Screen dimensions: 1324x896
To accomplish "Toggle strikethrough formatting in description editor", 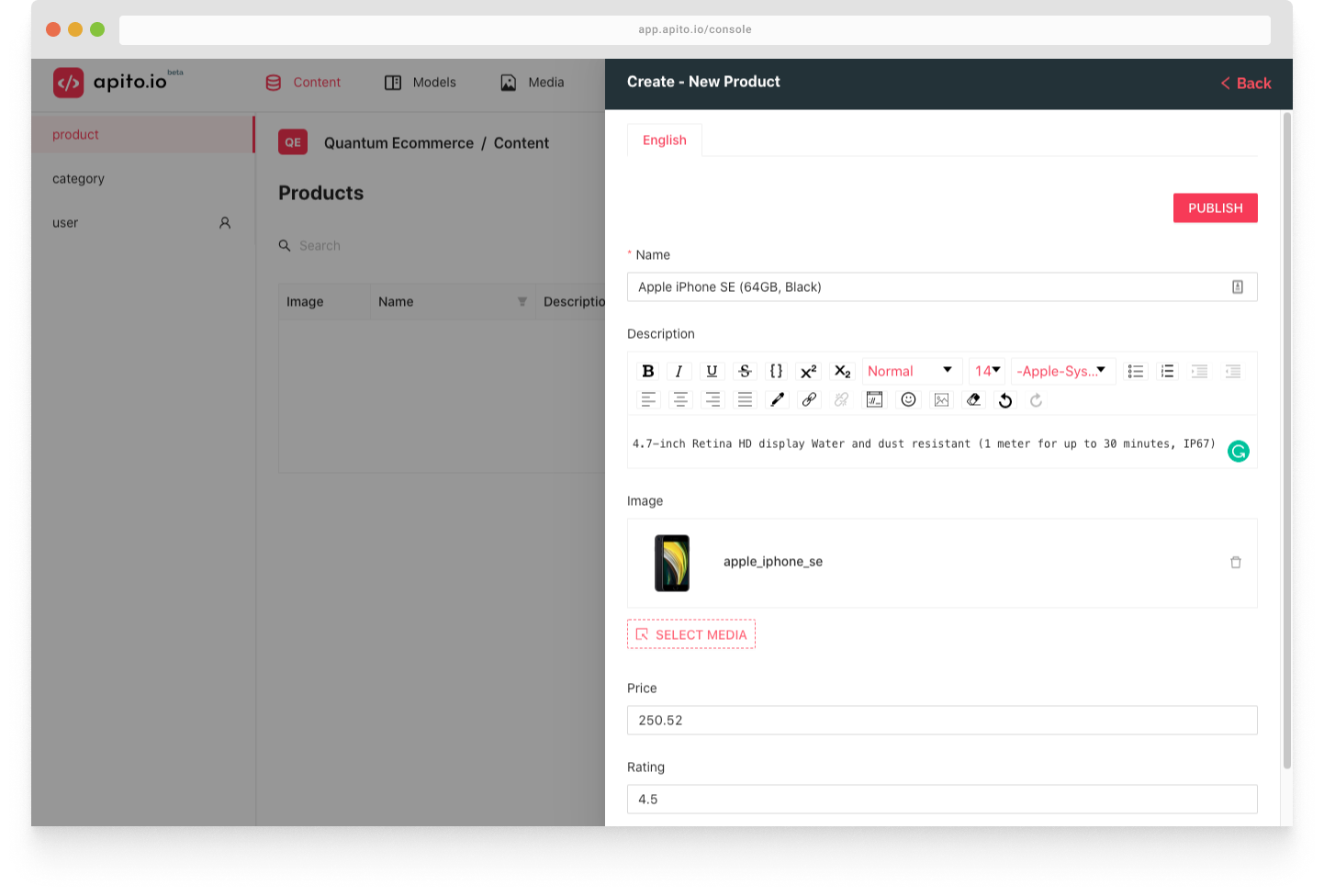I will (745, 371).
